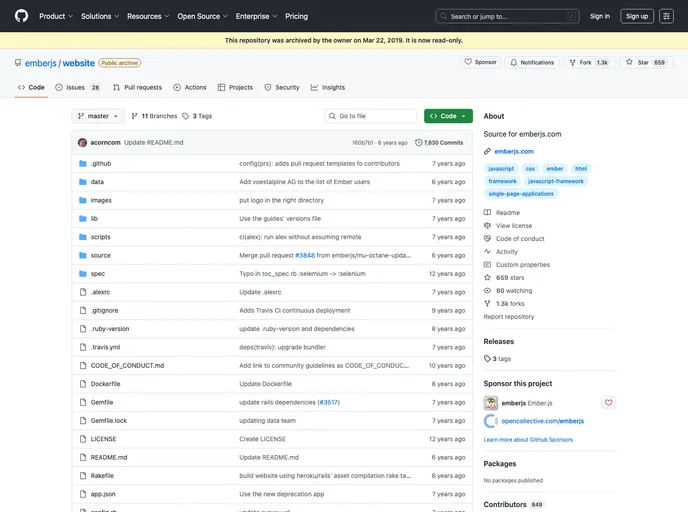Open the .github folder icon
Viewport: 688px width, 512px height.
[x=82, y=164]
